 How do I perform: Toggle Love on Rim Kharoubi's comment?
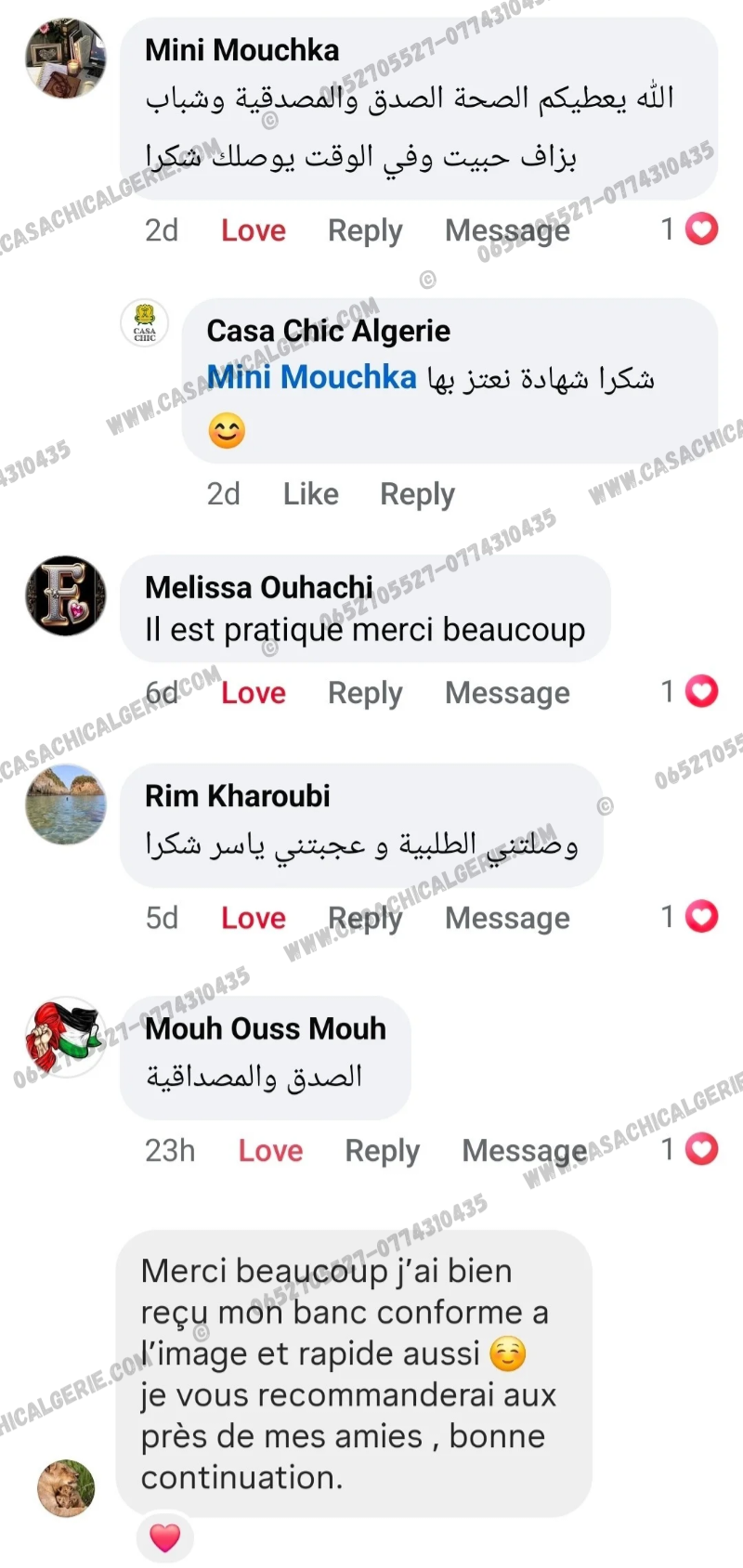pos(254,918)
